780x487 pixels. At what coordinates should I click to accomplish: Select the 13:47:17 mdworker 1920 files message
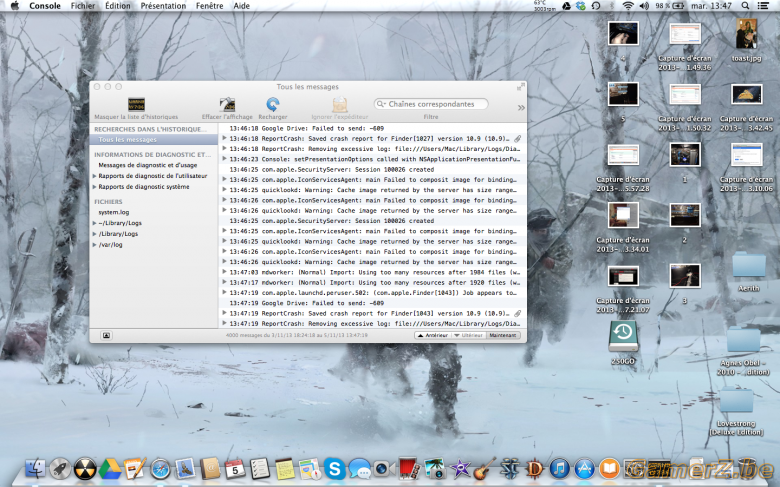click(x=373, y=283)
